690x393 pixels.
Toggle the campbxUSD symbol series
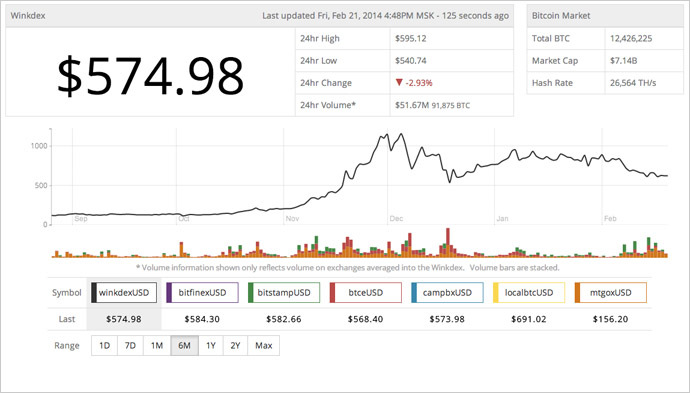pos(447,293)
